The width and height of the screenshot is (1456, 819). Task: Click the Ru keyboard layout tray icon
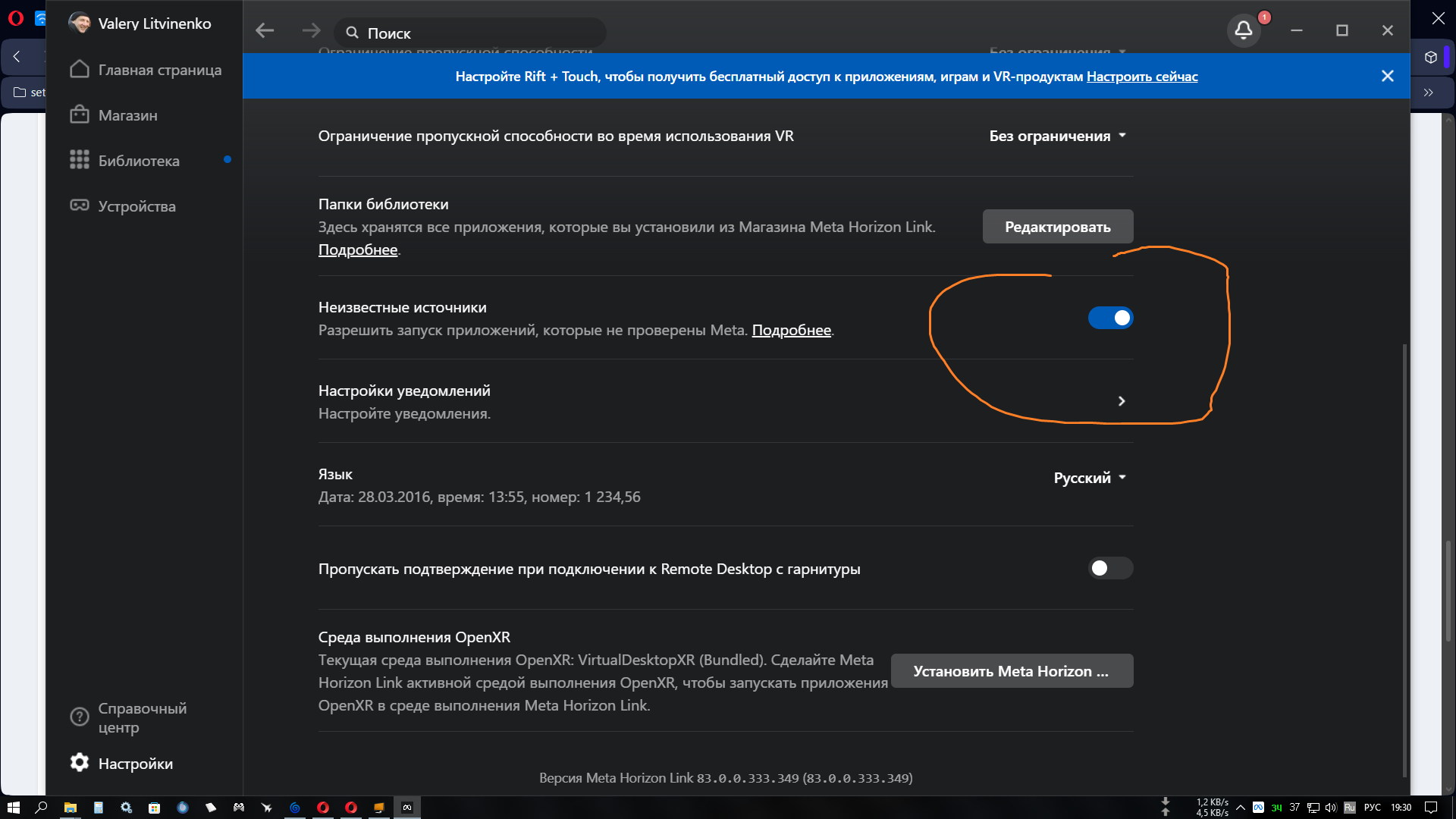(1350, 808)
